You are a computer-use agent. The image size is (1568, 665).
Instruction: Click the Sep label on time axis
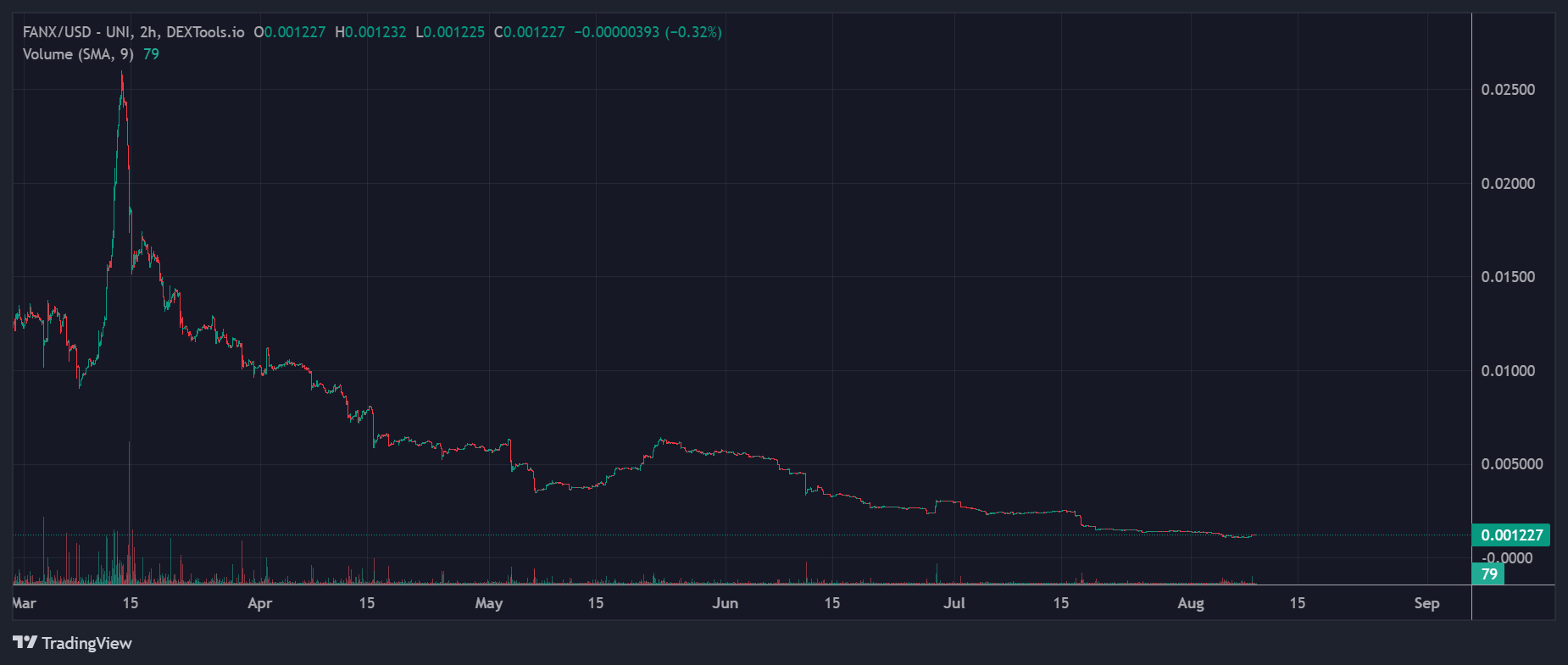click(1427, 603)
